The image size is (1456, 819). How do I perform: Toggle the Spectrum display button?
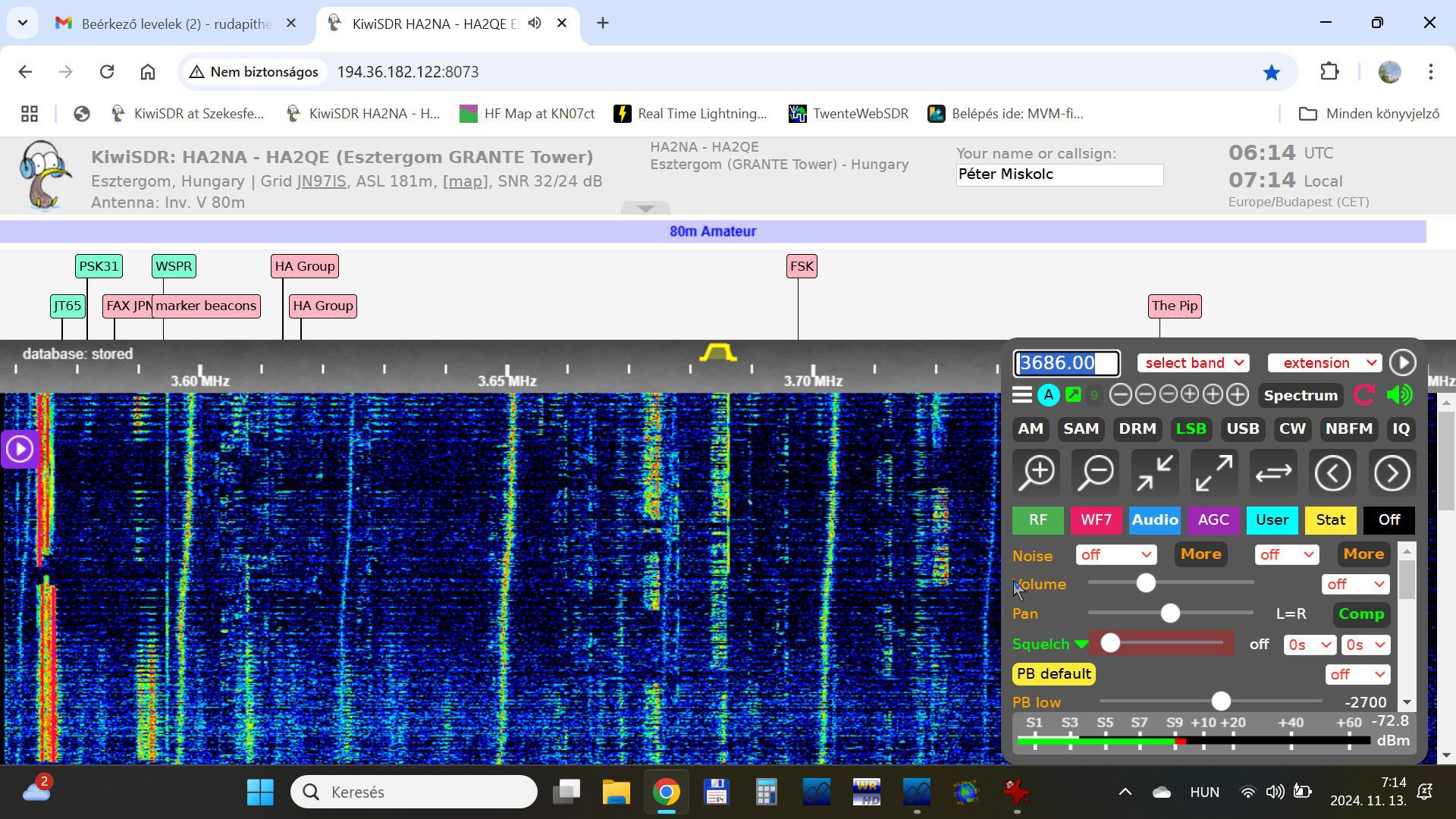pos(1300,395)
